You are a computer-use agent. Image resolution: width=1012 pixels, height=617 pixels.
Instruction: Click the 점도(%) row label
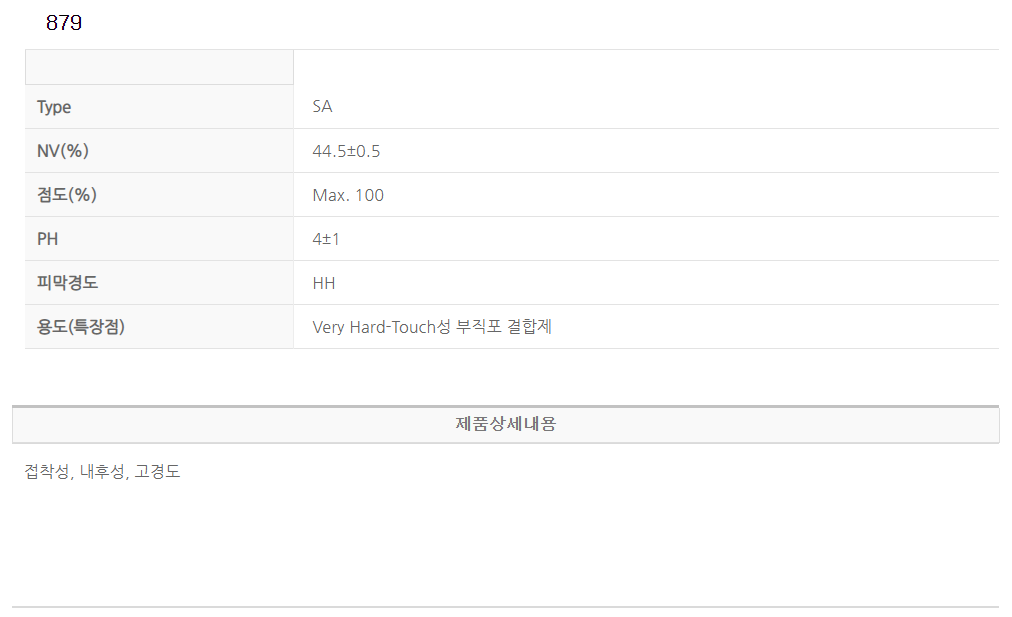[x=66, y=195]
